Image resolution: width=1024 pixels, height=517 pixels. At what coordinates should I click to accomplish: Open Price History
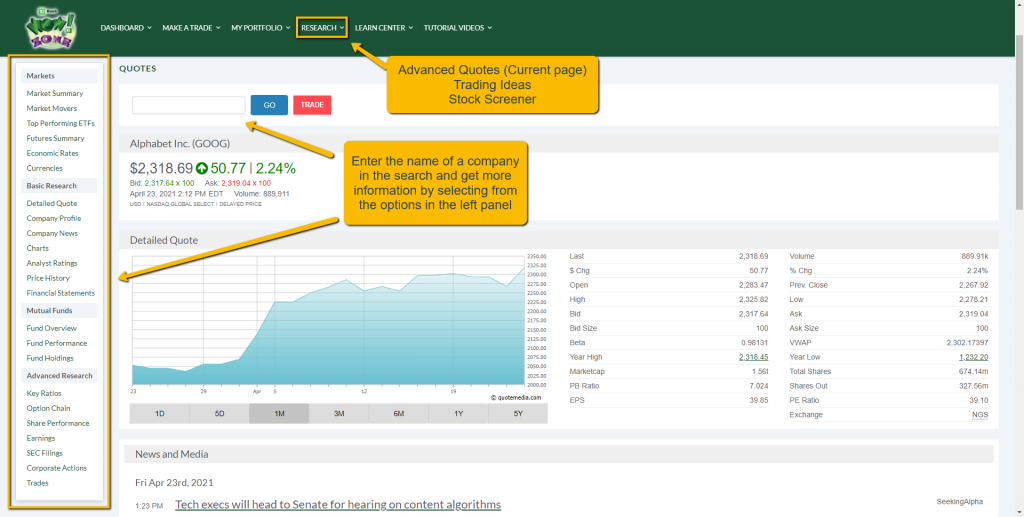click(48, 279)
